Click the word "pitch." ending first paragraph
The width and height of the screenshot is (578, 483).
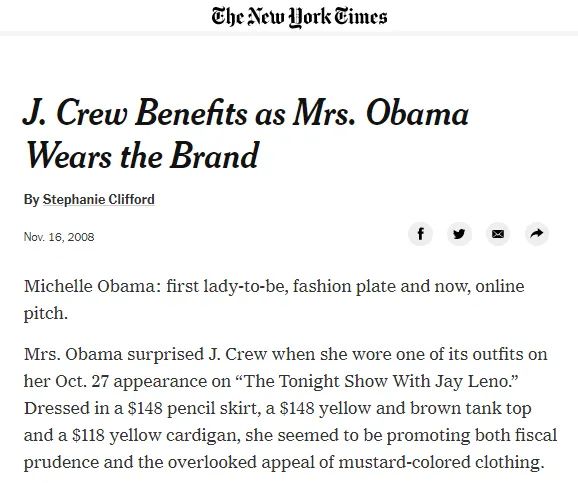pos(46,314)
